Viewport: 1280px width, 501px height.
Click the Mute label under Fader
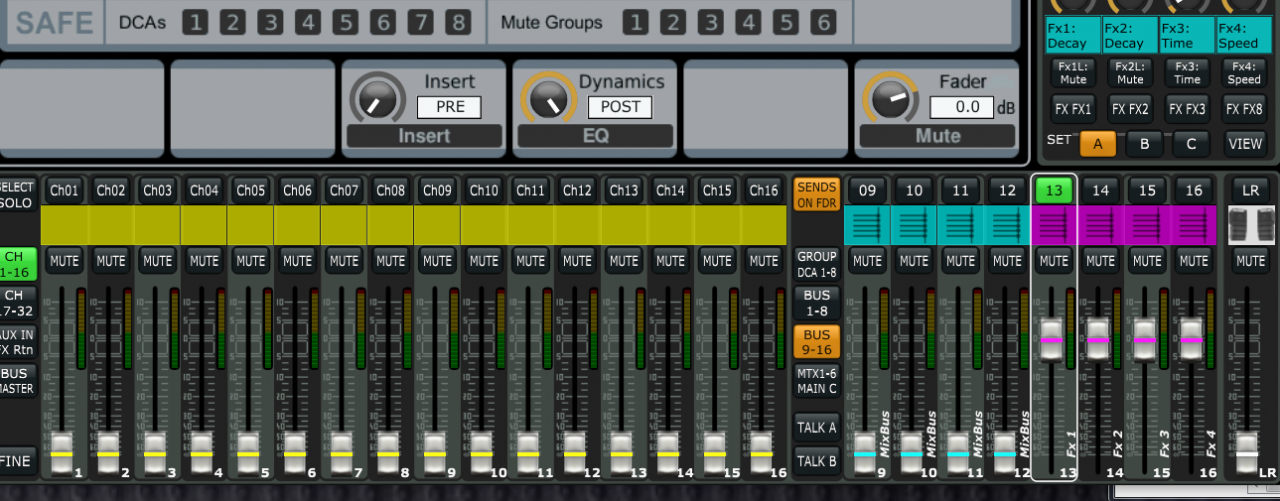[x=937, y=136]
